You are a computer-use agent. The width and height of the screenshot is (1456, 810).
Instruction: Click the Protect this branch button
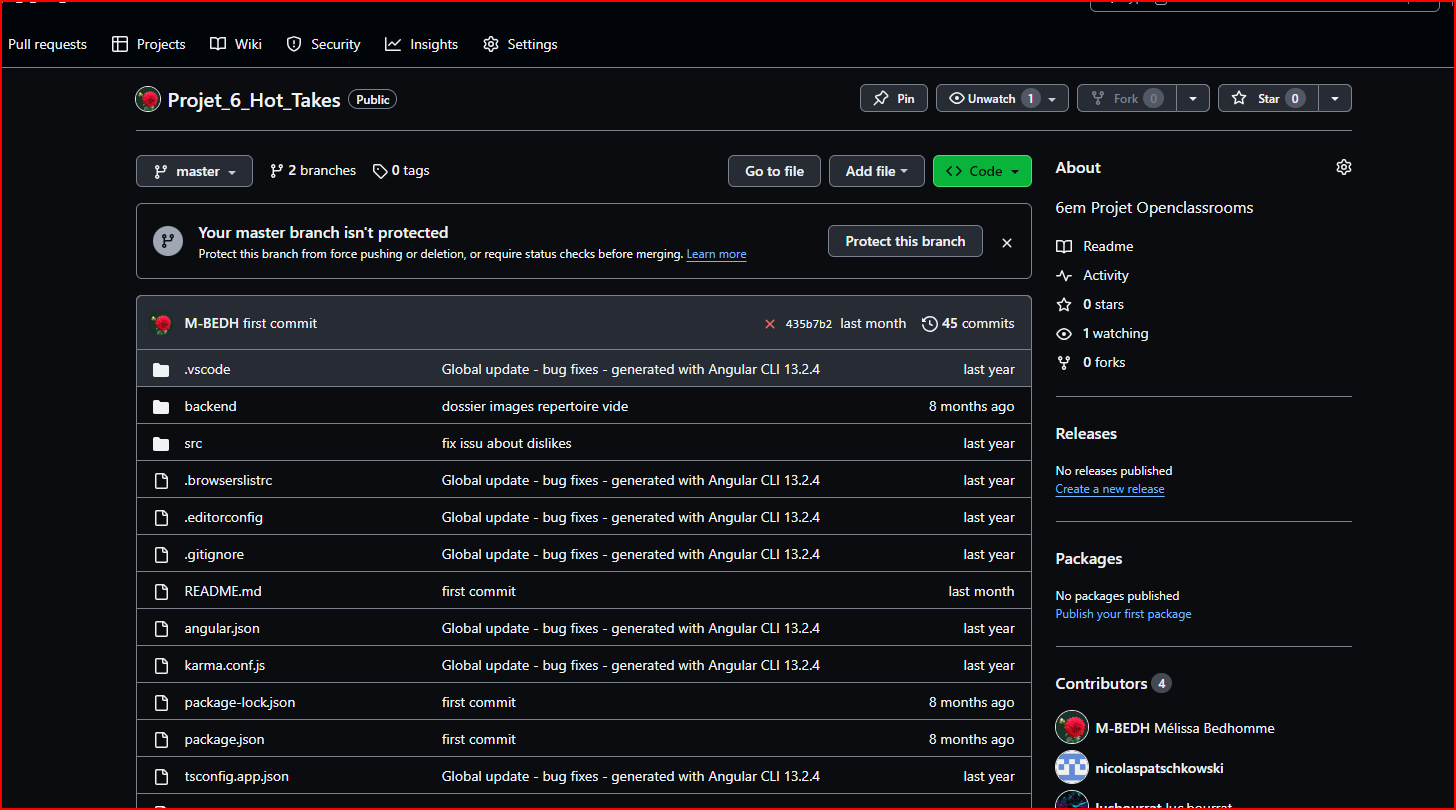coord(905,241)
